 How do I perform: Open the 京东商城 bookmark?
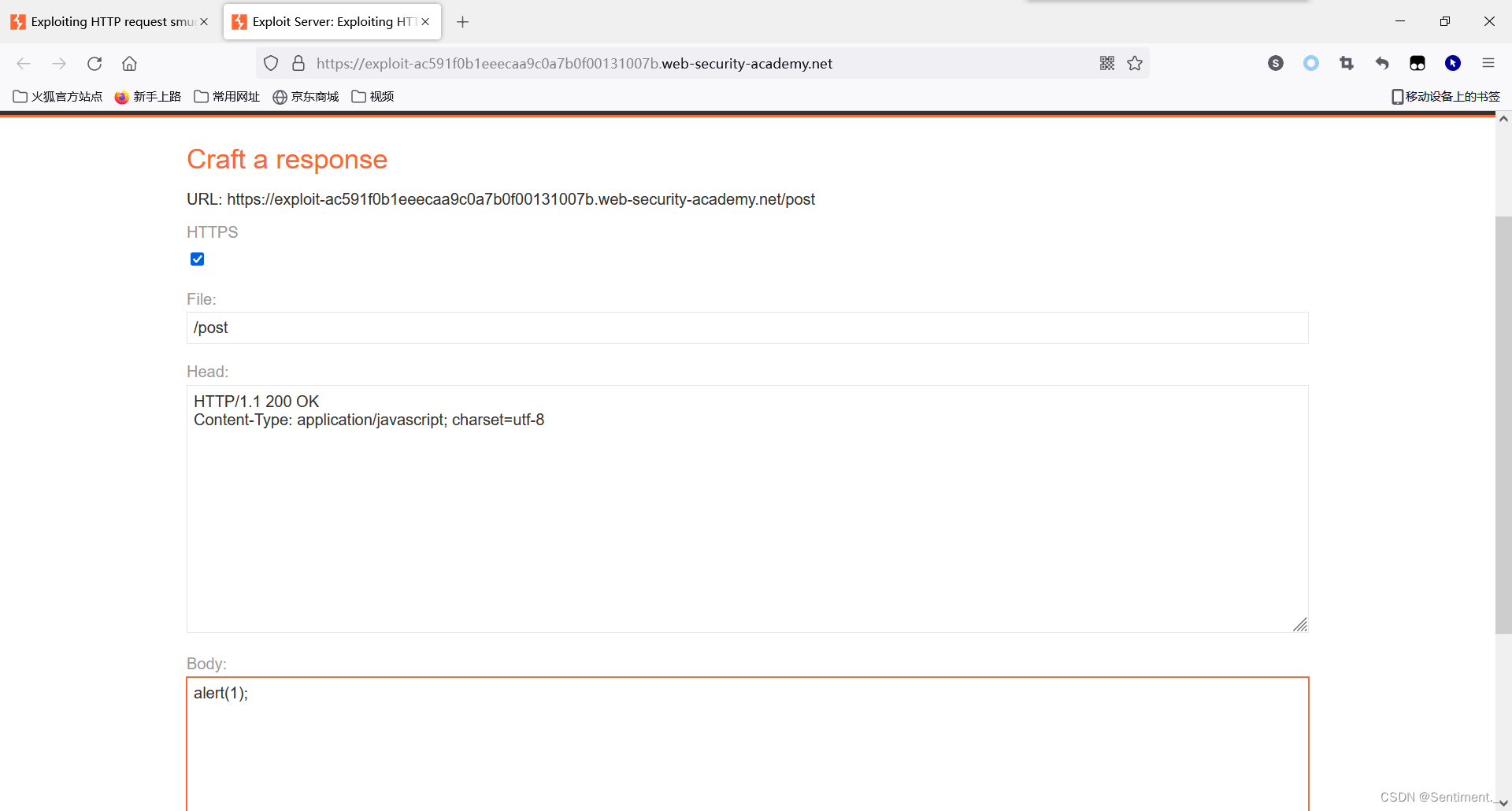point(306,97)
